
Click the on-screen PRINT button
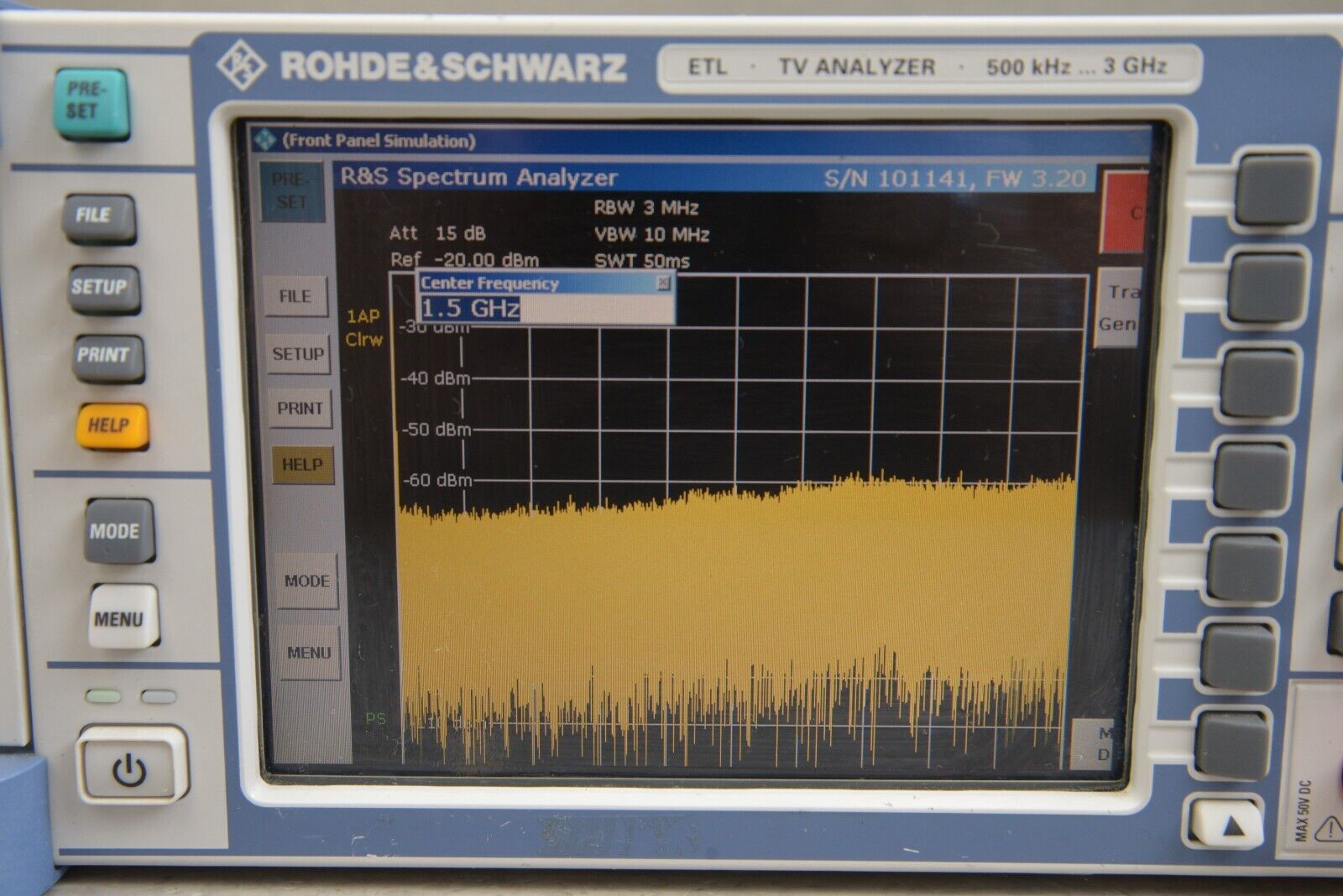tap(300, 409)
